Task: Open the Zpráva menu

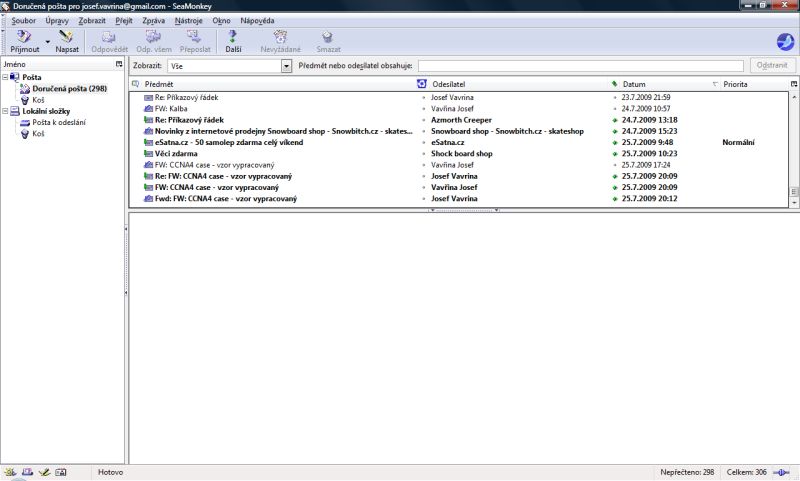Action: coord(153,21)
